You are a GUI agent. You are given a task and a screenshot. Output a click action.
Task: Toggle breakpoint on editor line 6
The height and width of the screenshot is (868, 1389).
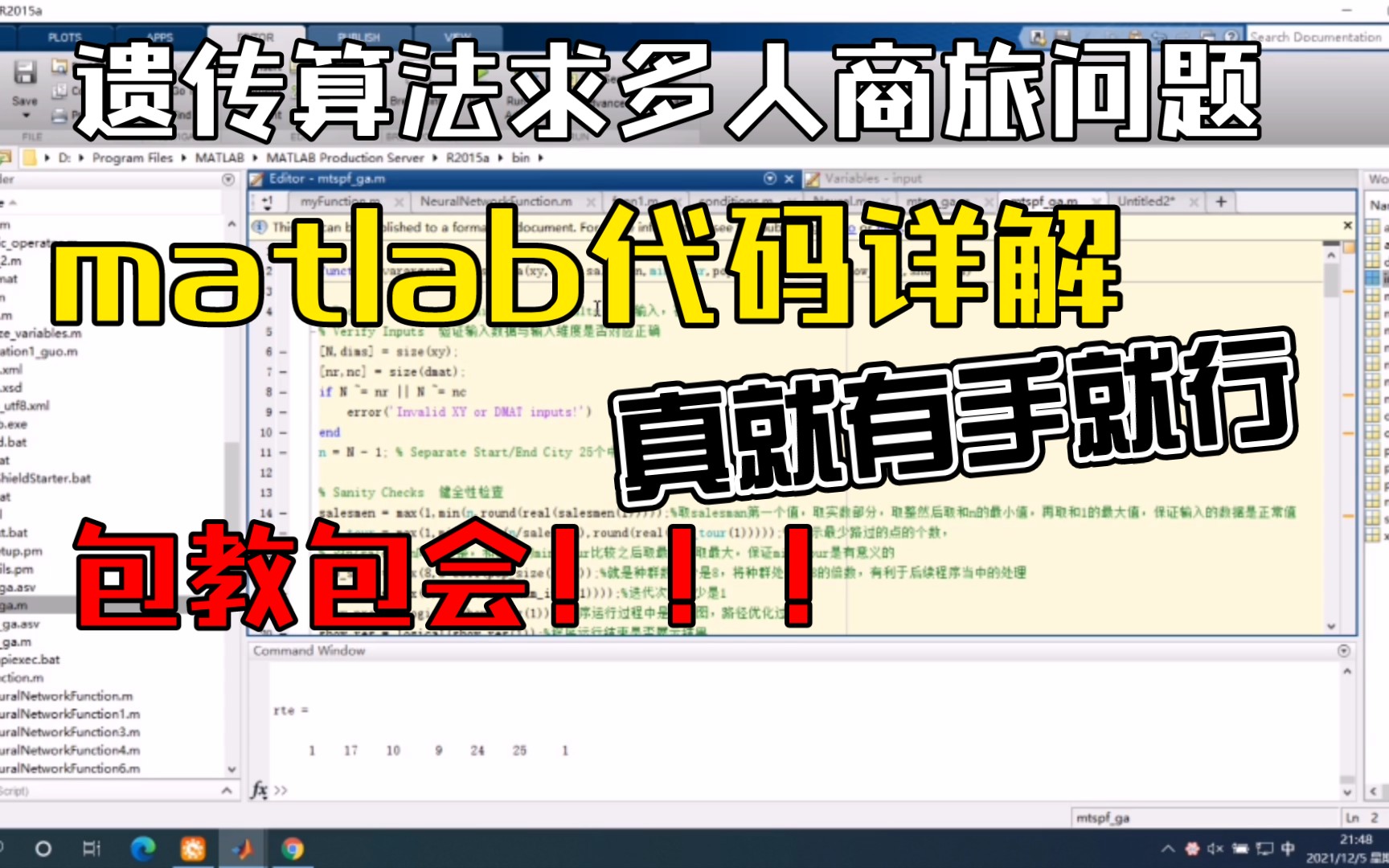point(282,352)
